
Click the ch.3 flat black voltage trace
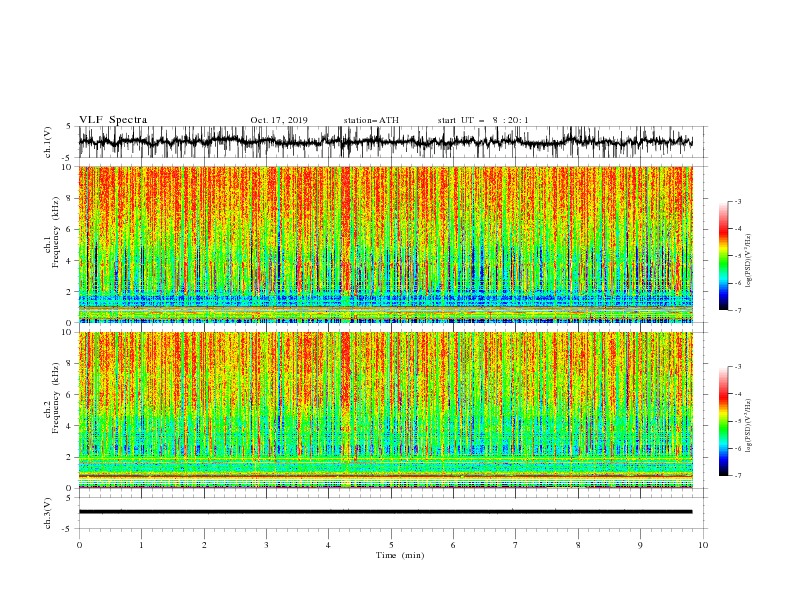click(385, 512)
